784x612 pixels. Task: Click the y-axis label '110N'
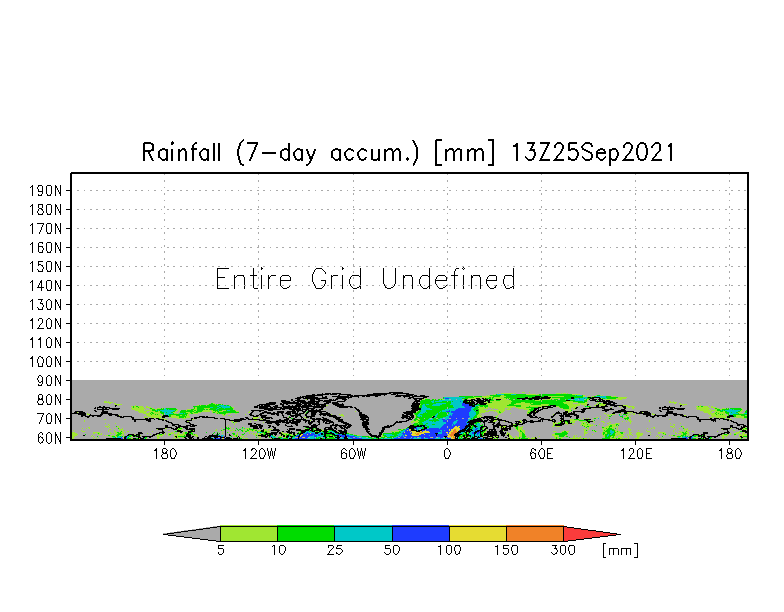pyautogui.click(x=46, y=342)
